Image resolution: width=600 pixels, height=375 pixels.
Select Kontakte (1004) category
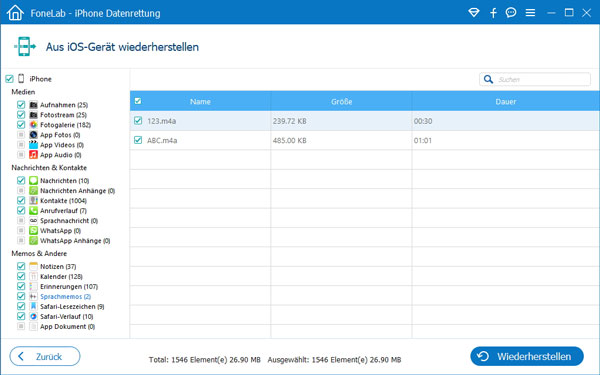point(63,201)
